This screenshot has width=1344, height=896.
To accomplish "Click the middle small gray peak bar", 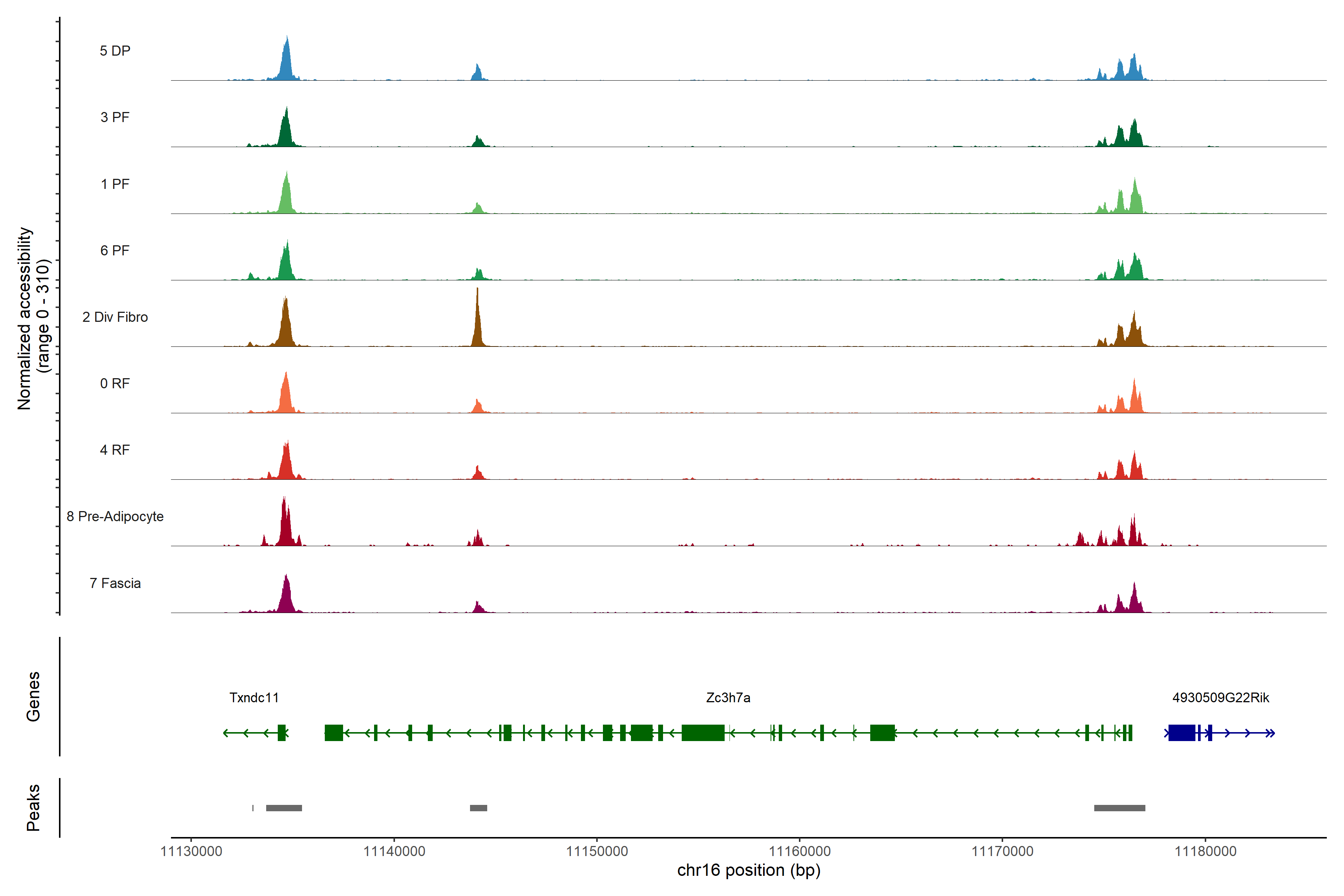I will coord(478,808).
